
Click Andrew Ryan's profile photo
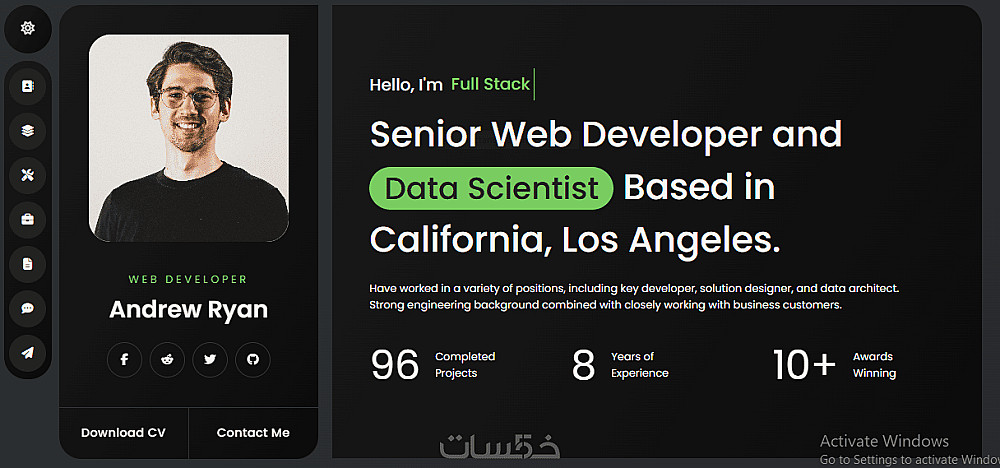click(x=189, y=138)
